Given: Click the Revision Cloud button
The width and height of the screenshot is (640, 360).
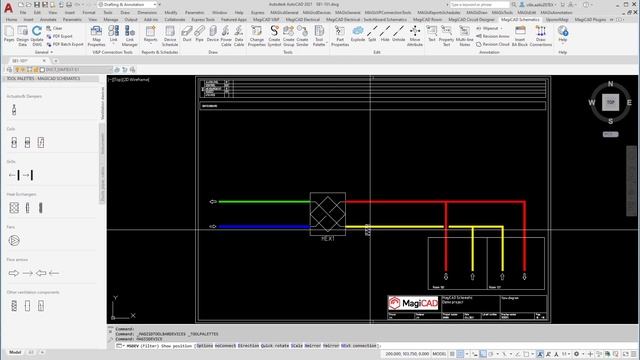Looking at the screenshot, I should pyautogui.click(x=492, y=44).
